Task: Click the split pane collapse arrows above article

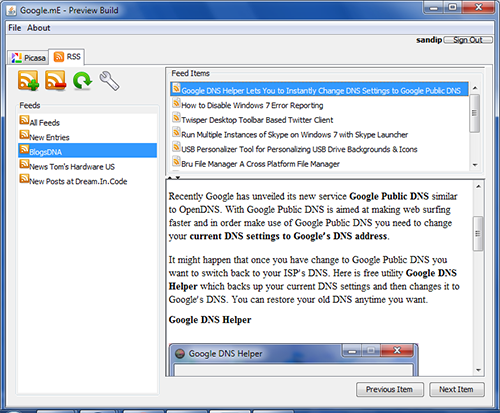Action: (x=174, y=177)
